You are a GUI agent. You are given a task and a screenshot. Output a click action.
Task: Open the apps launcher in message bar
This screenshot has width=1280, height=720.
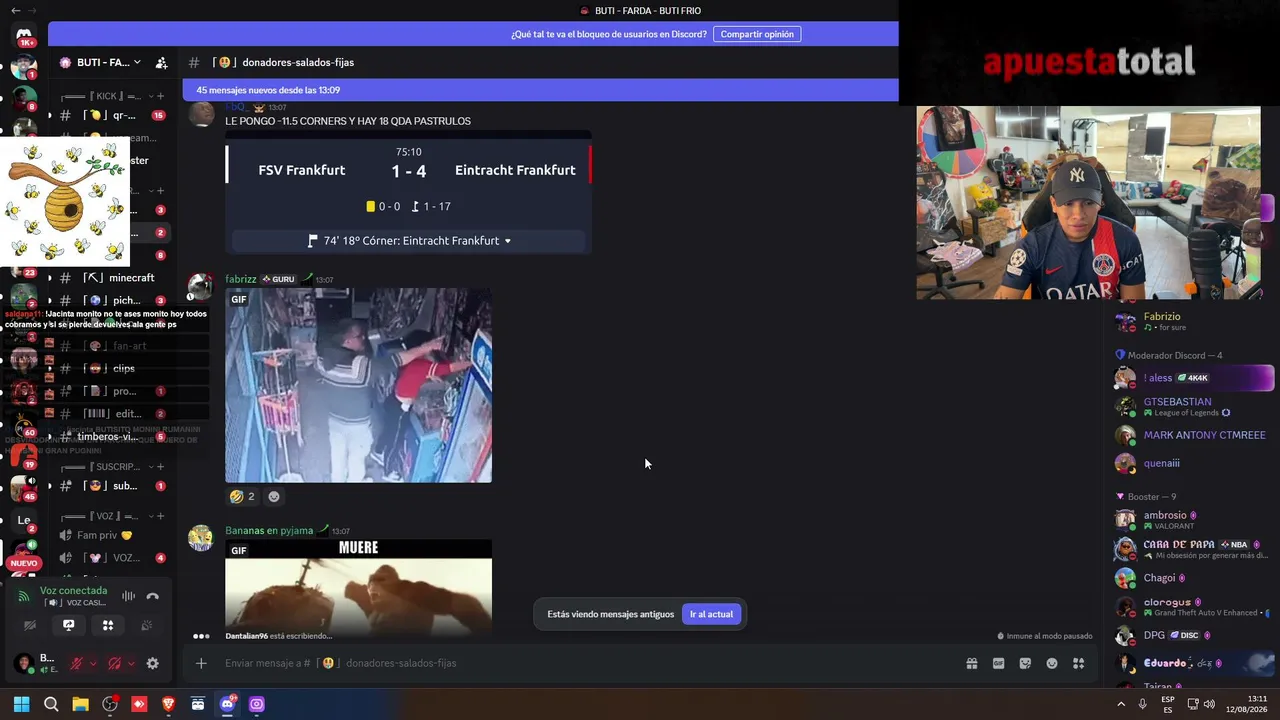tap(1079, 663)
